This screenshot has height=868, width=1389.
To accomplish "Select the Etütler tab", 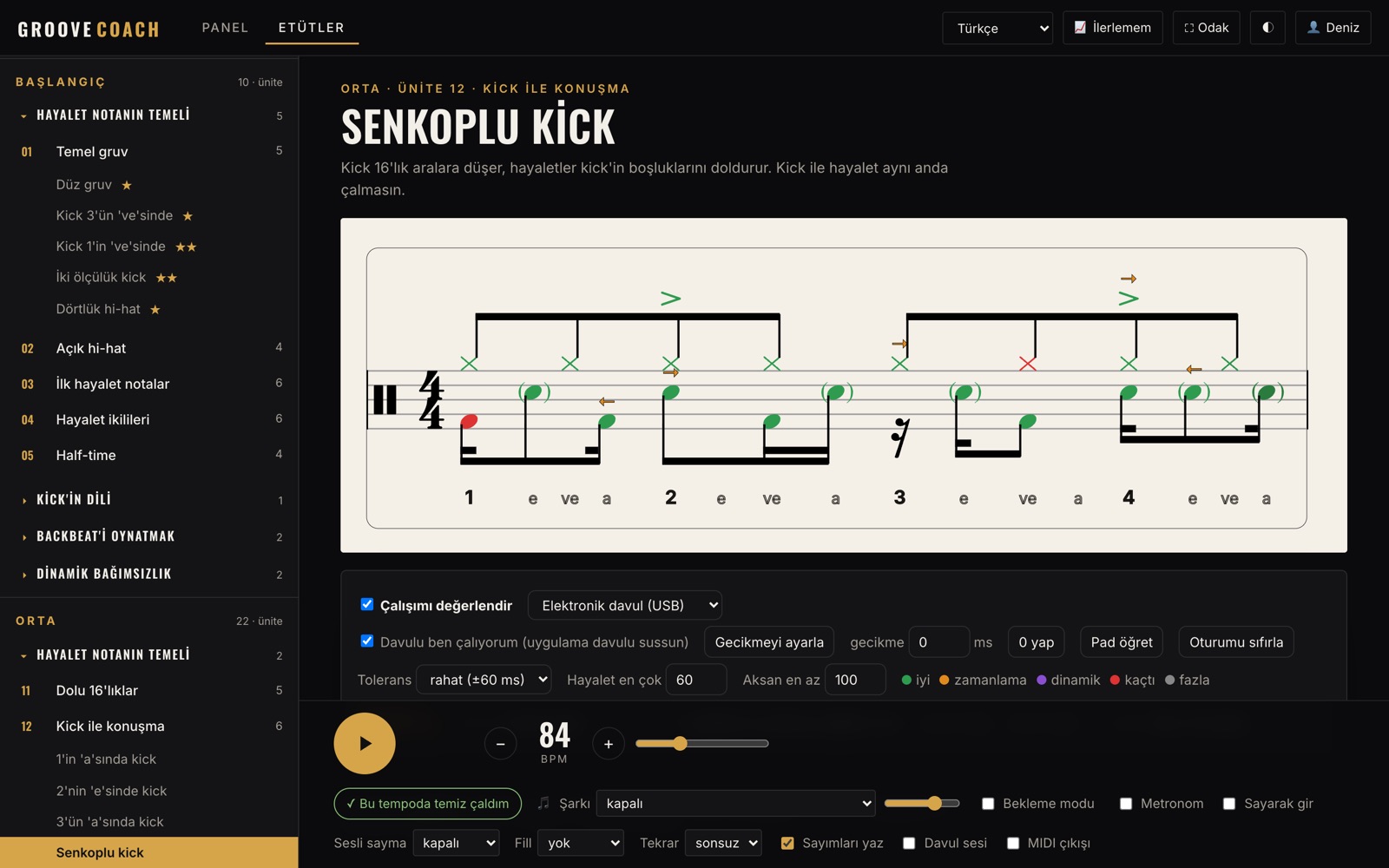I will click(311, 28).
